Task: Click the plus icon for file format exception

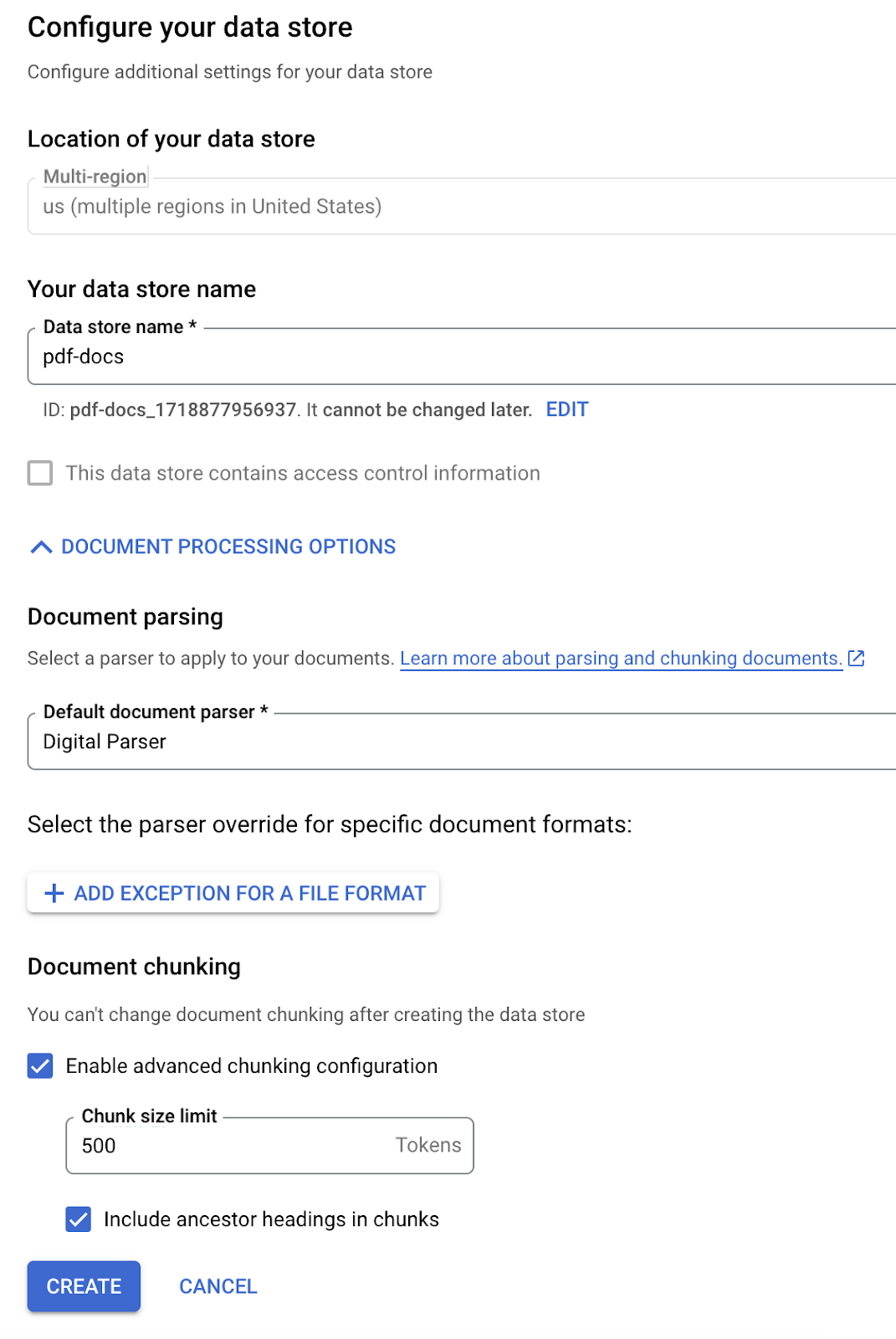Action: click(54, 894)
